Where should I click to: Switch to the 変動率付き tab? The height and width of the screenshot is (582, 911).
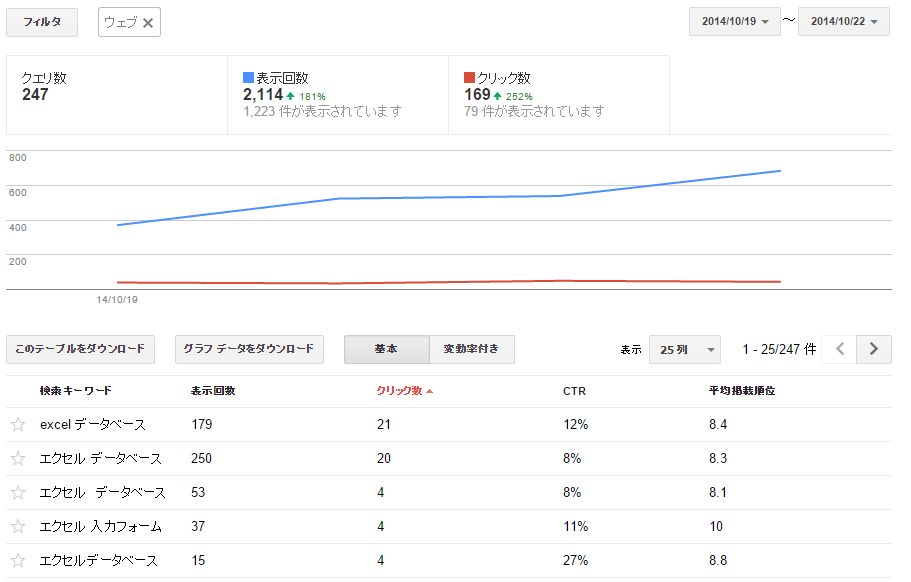(471, 349)
